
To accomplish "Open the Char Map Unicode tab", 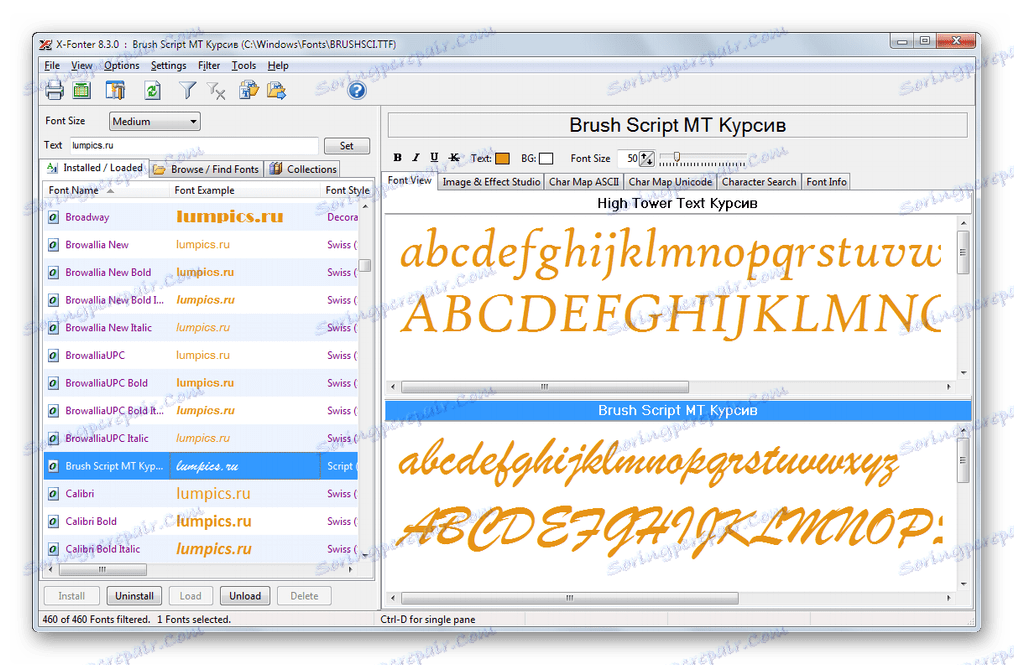I will 670,182.
